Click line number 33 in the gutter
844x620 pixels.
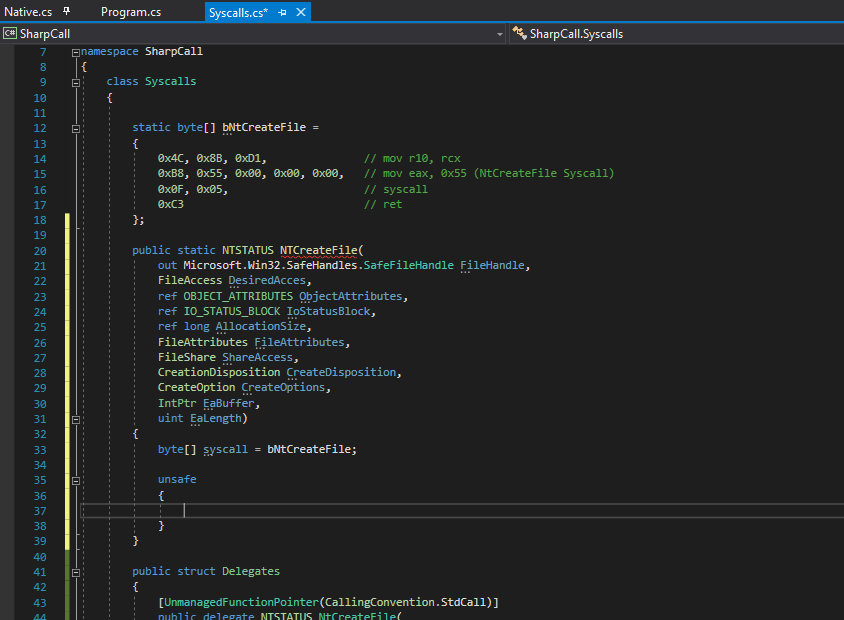pyautogui.click(x=40, y=450)
